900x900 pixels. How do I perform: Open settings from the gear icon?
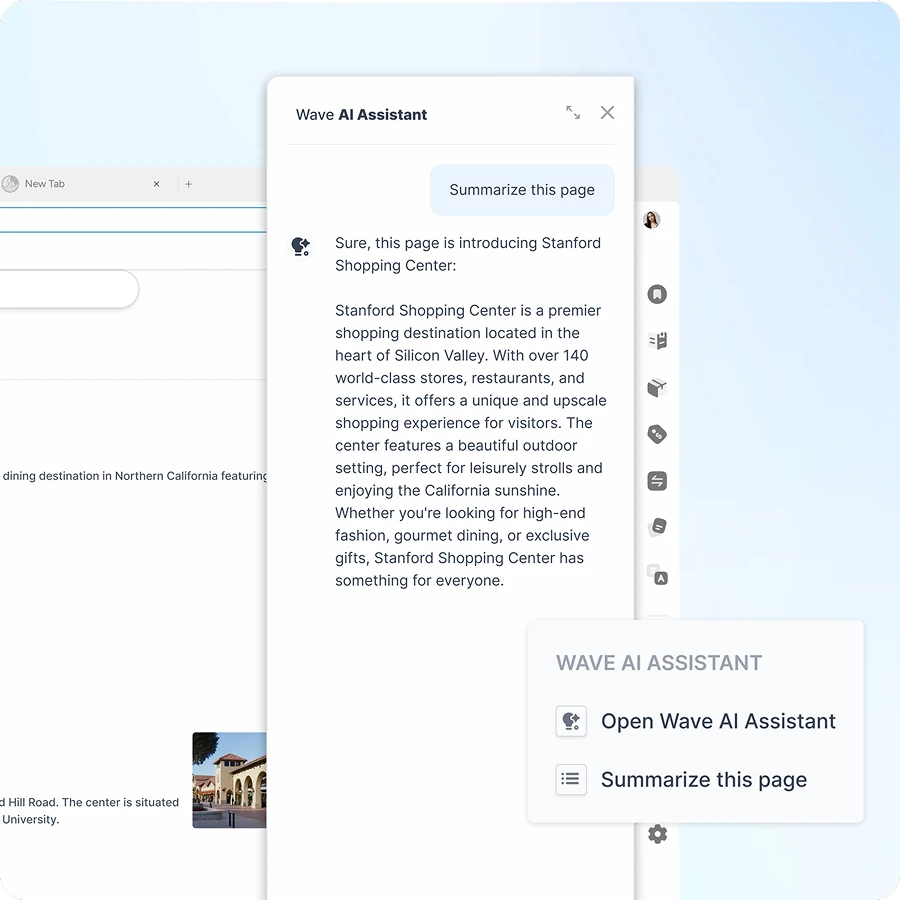(657, 833)
